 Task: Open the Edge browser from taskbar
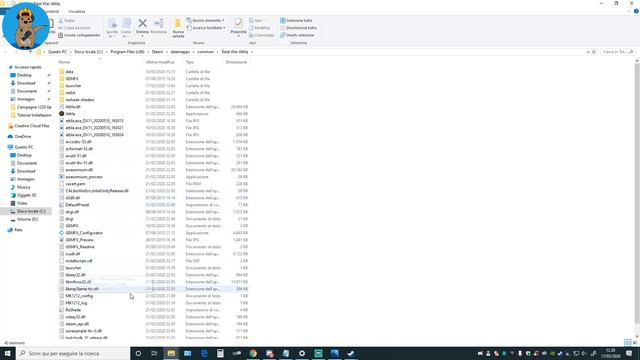point(204,353)
